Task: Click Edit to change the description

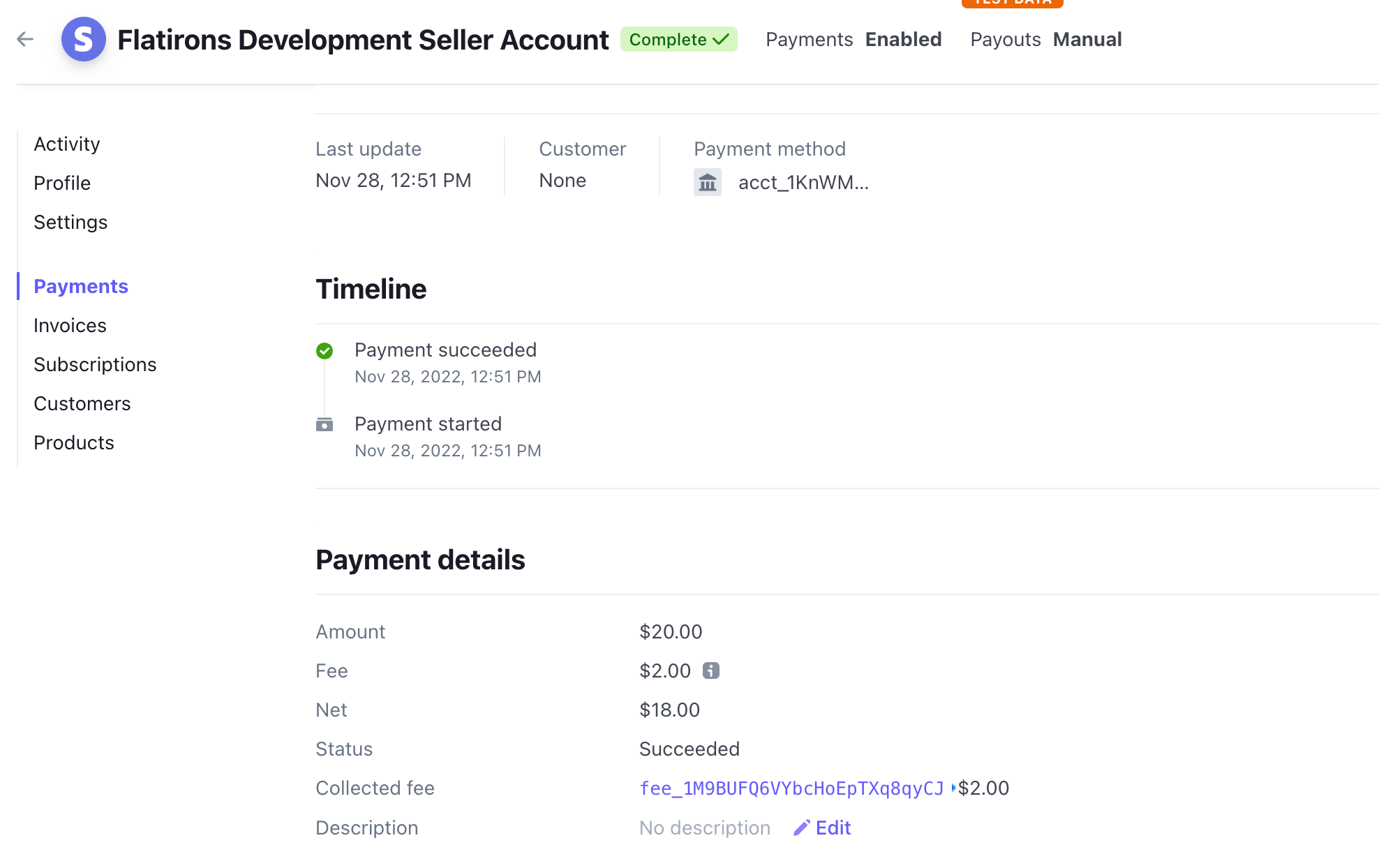Action: coord(833,828)
